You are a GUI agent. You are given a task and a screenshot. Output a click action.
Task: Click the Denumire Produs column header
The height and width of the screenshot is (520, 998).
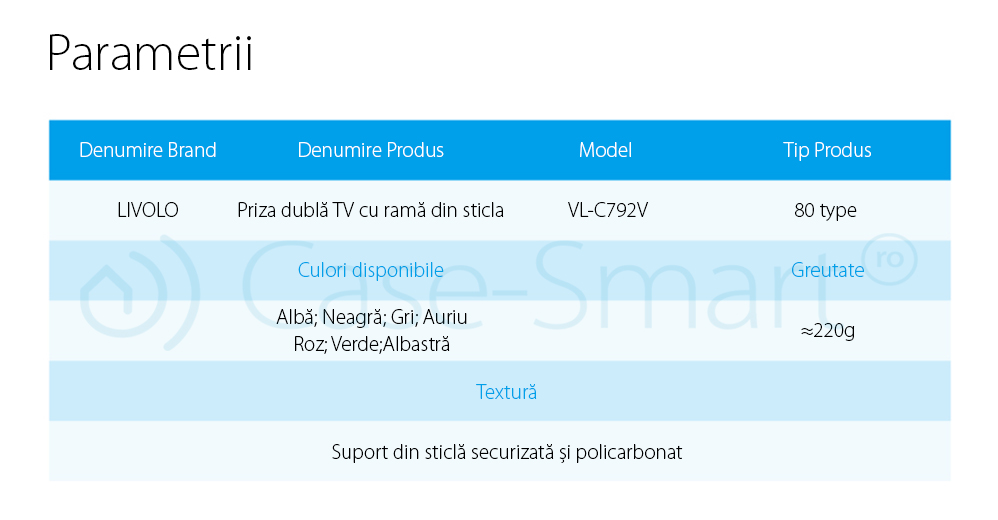tap(371, 150)
